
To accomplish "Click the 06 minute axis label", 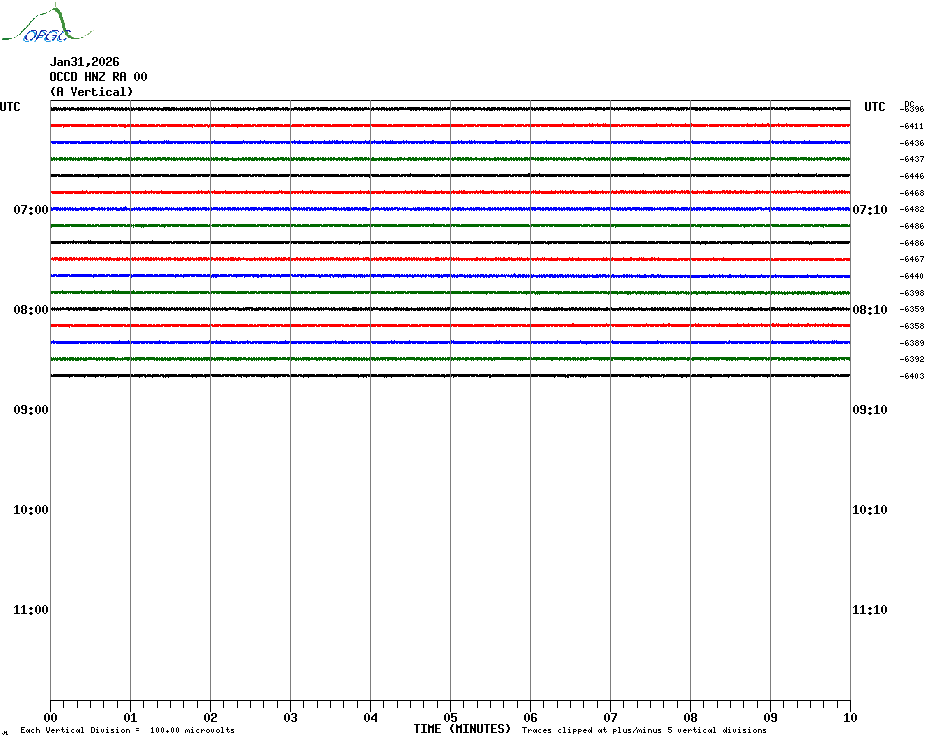I will coord(531,718).
